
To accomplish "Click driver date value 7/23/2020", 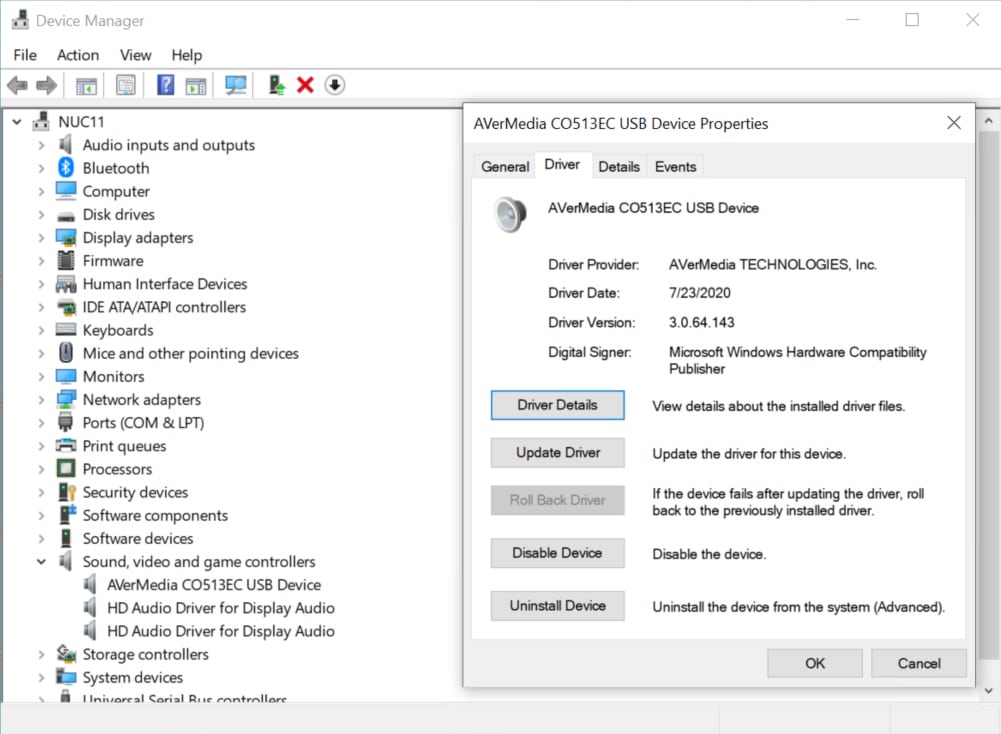I will coord(700,293).
